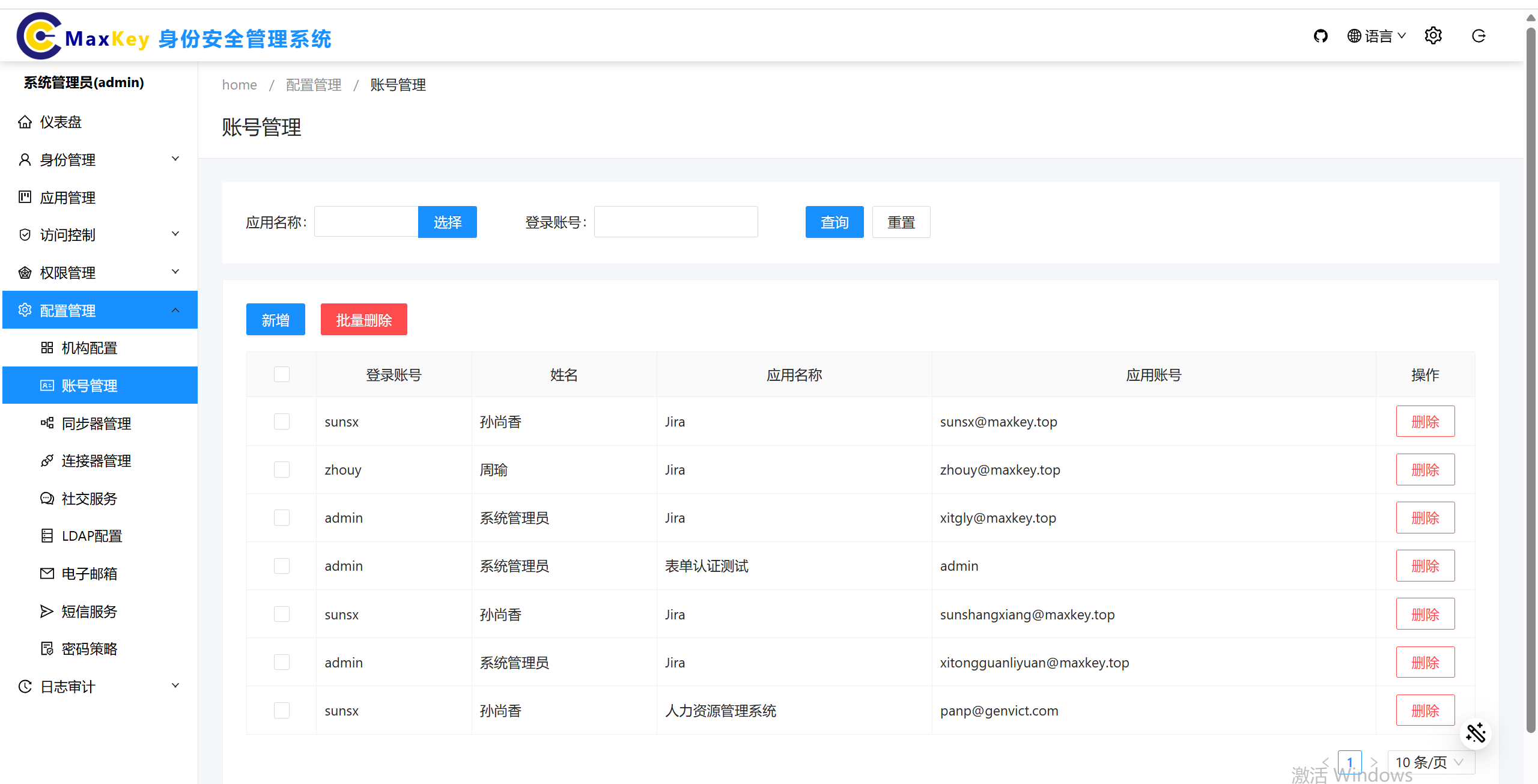Open 电子邮箱 configuration
The image size is (1538, 784).
[89, 573]
